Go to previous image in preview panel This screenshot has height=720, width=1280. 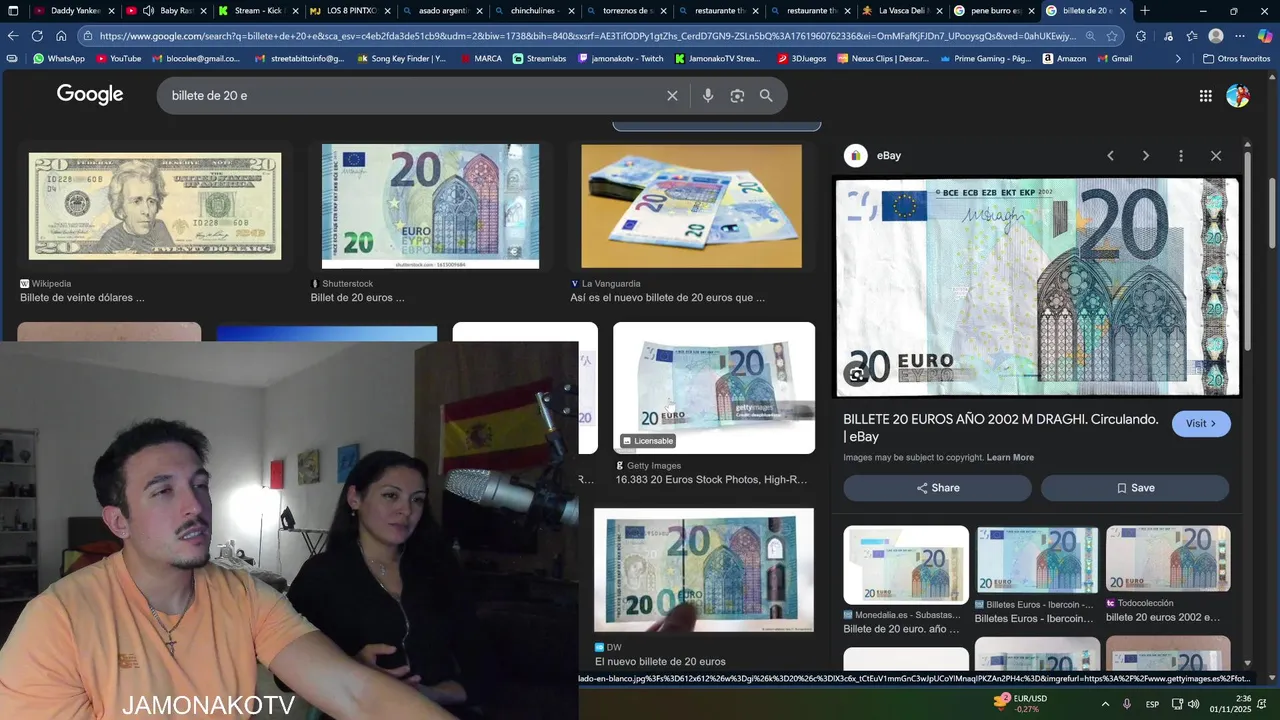[x=1110, y=156]
